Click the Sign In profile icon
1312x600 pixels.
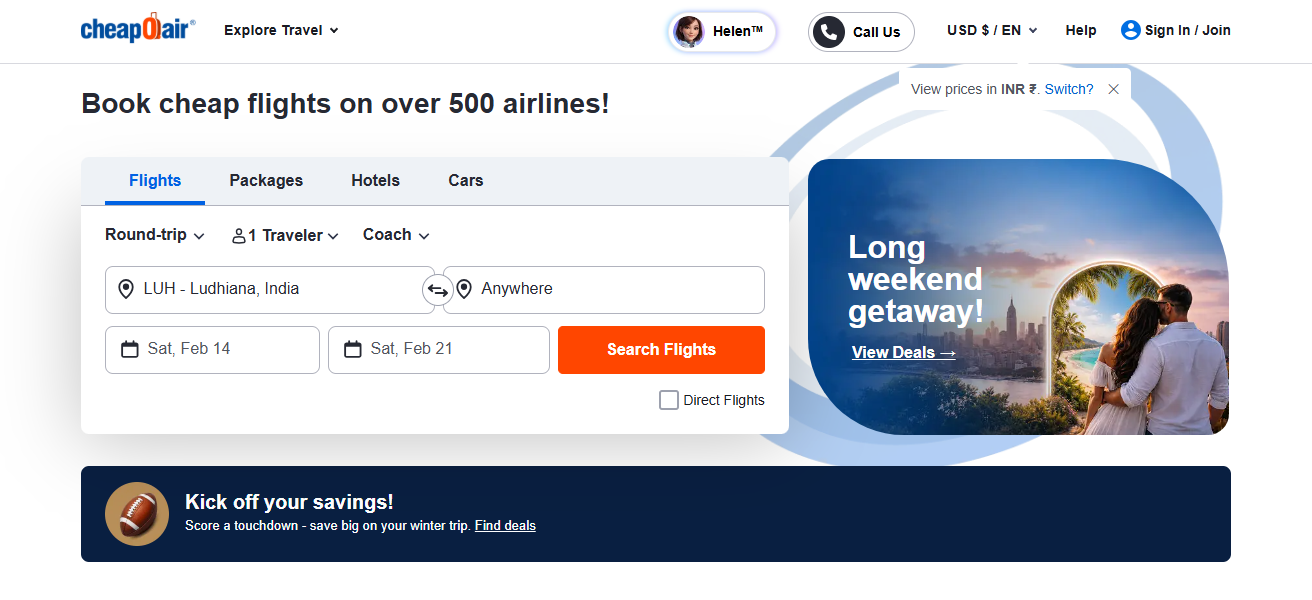tap(1130, 30)
